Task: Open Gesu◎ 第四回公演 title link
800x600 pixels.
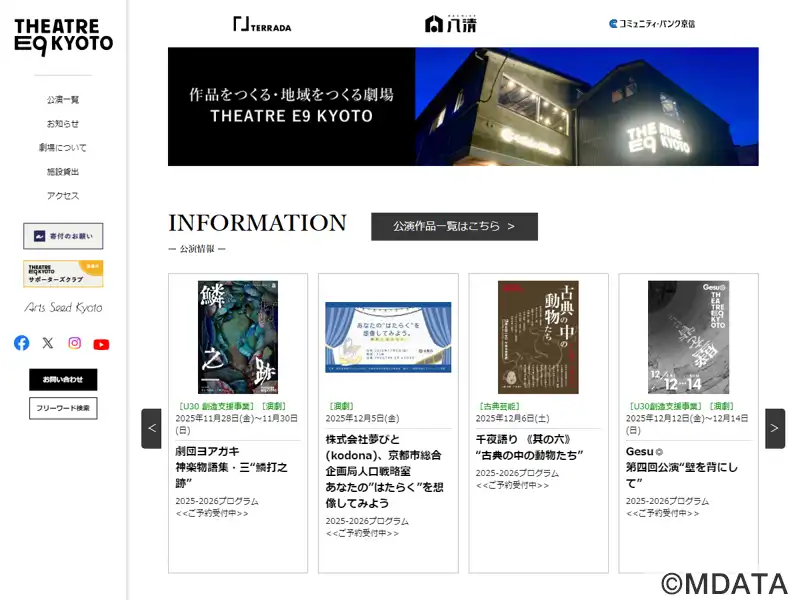Action: (x=682, y=467)
